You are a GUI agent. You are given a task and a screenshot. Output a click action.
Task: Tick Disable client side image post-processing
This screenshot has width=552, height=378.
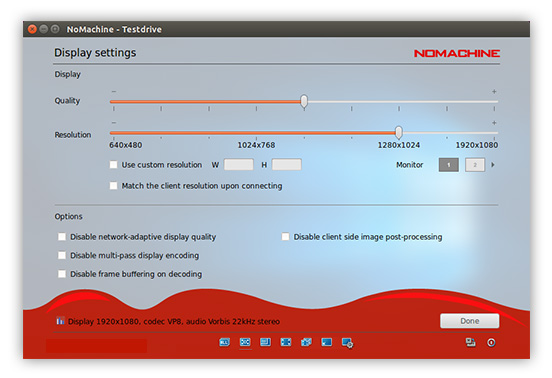pyautogui.click(x=286, y=237)
